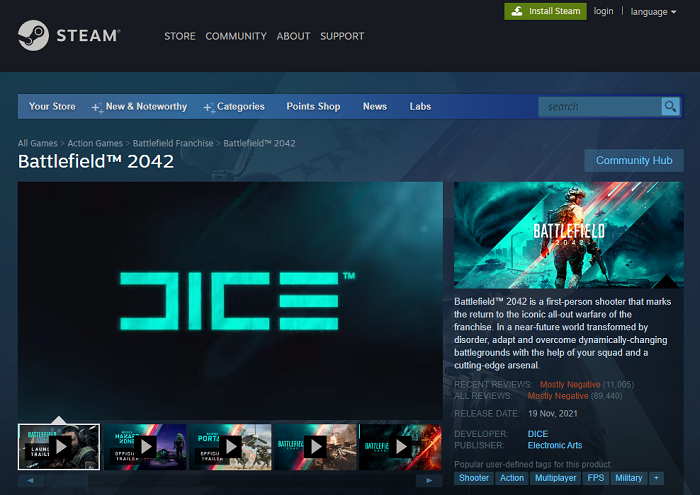Viewport: 700px width, 495px height.
Task: Open the language dropdown
Action: (x=654, y=12)
